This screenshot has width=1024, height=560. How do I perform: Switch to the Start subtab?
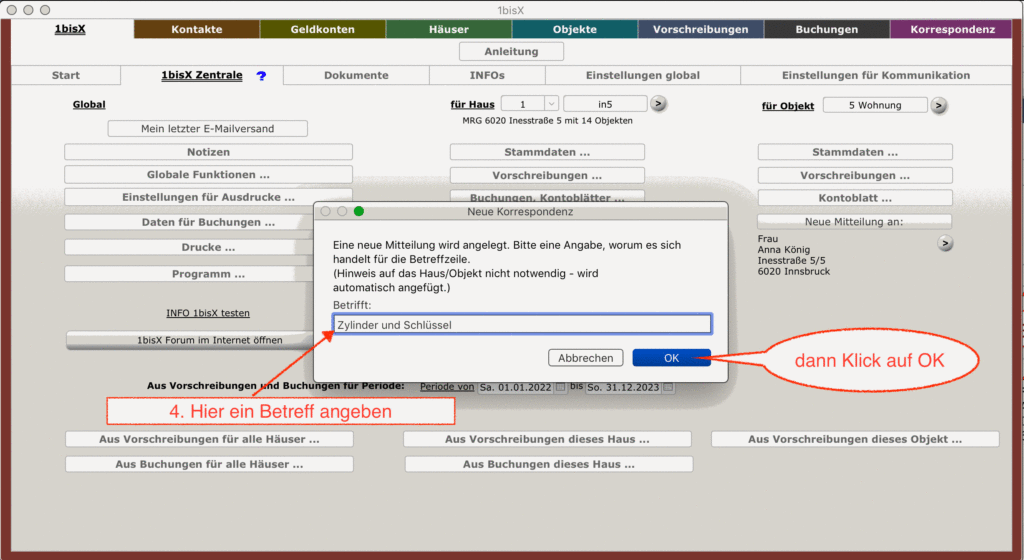(66, 75)
